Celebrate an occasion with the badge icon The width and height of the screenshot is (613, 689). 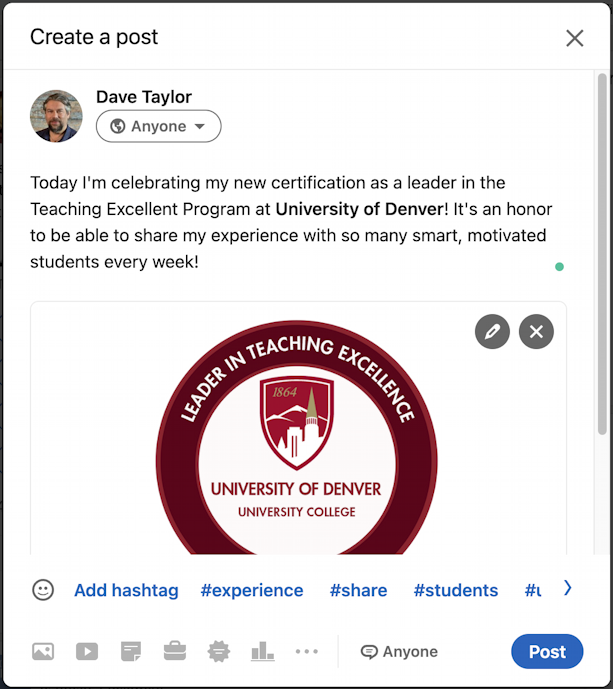(219, 651)
